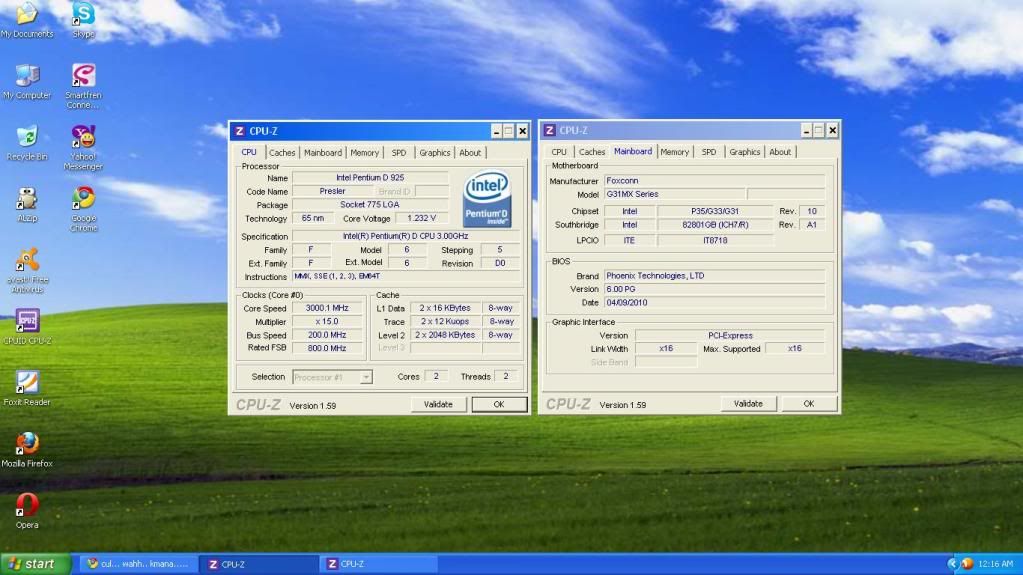This screenshot has height=575, width=1023.
Task: Open Mainboard tab in left CPU-Z window
Action: click(322, 153)
